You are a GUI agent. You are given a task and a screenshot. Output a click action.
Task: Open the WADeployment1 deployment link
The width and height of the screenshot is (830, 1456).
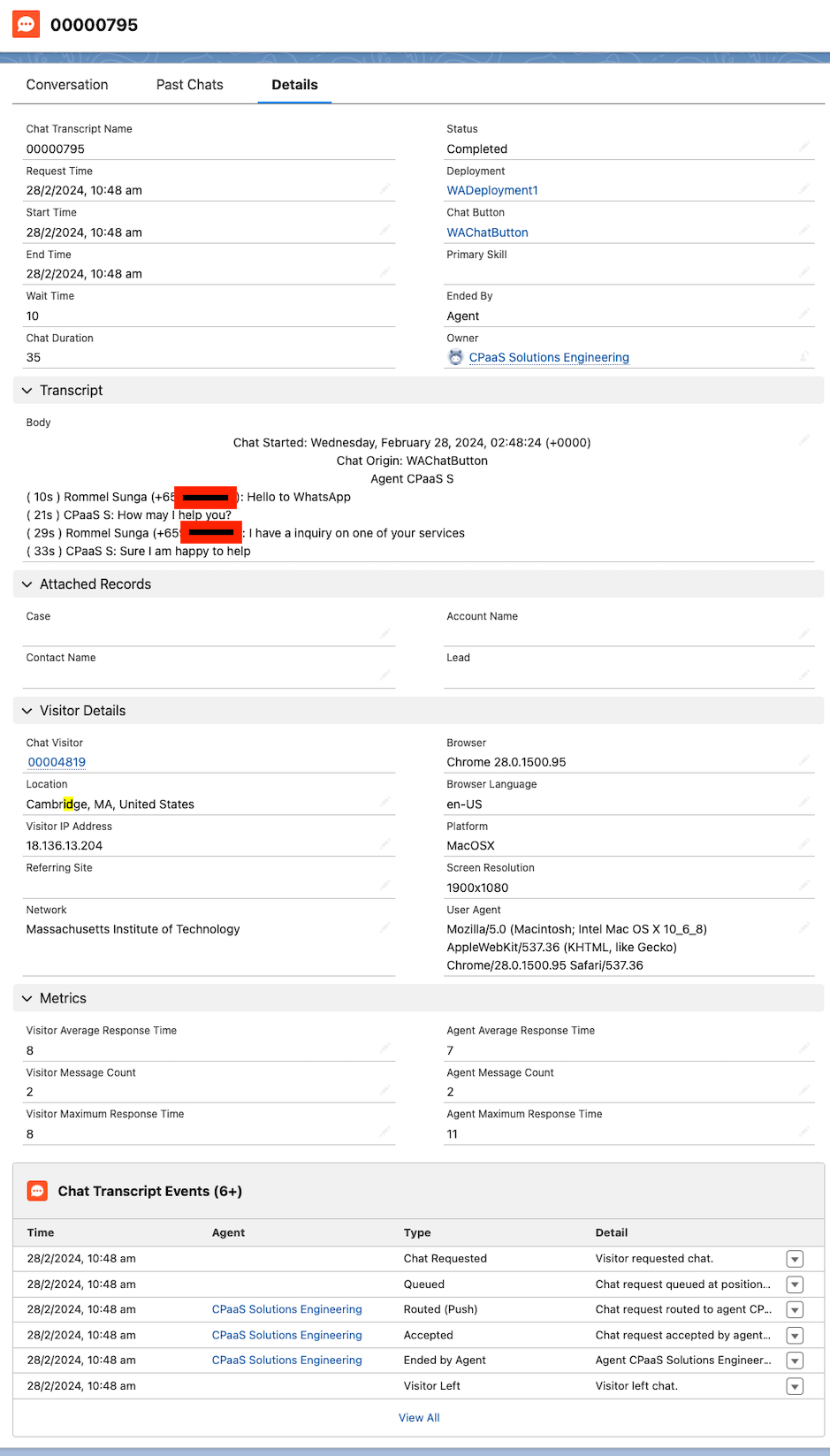(x=492, y=191)
